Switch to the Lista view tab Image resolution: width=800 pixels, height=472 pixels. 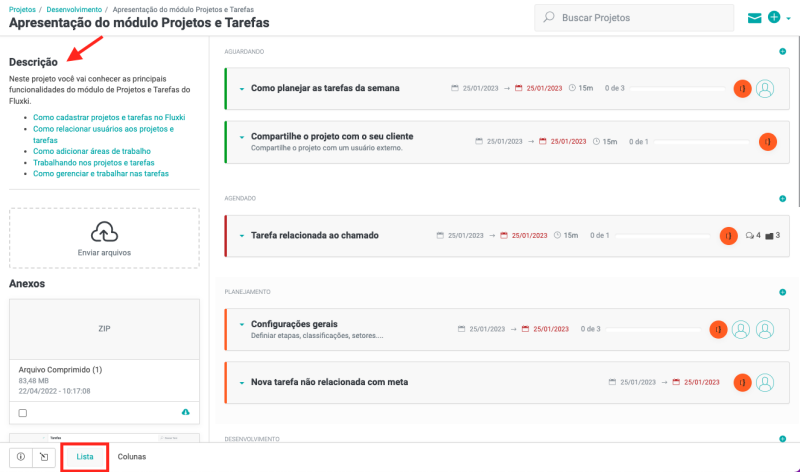(x=85, y=457)
